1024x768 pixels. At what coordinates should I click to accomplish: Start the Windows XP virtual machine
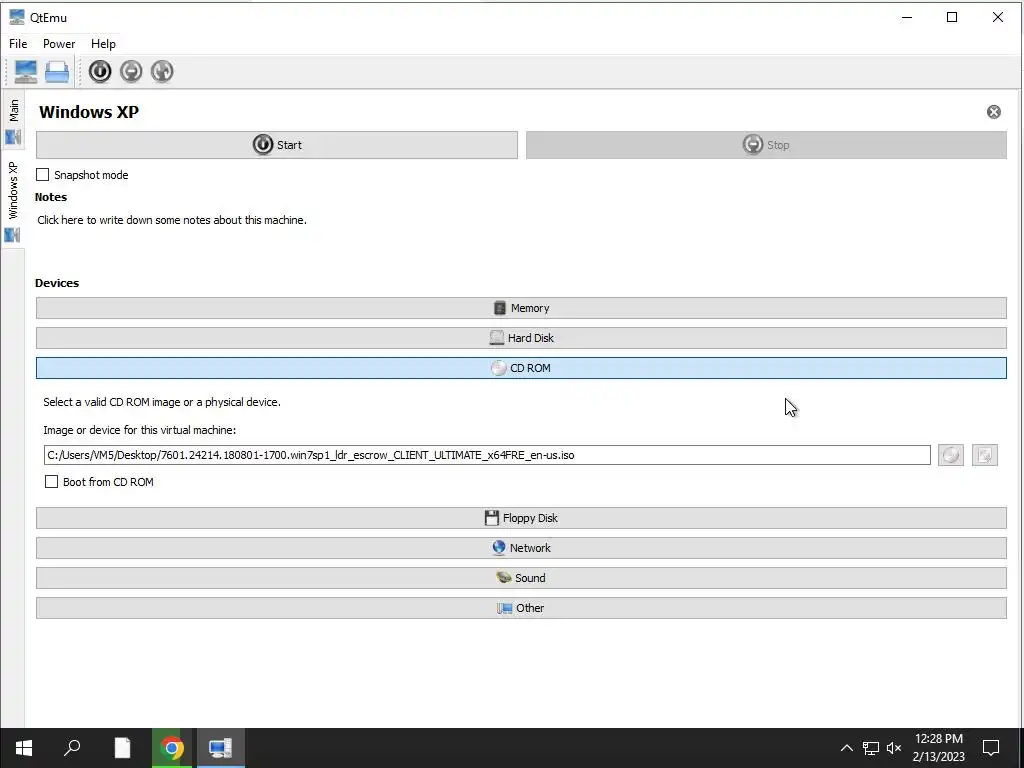coord(277,145)
